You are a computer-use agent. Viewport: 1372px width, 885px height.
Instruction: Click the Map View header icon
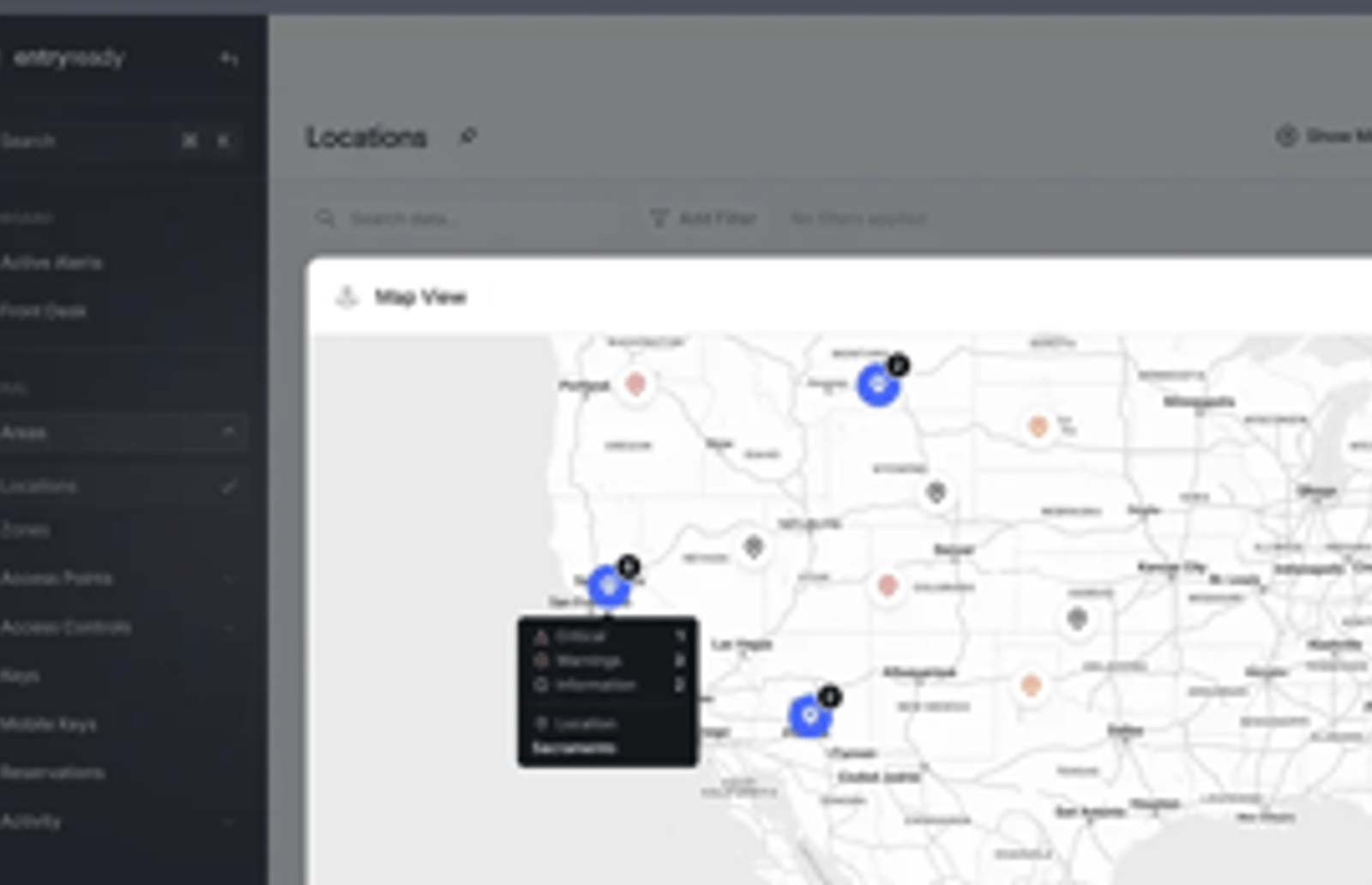346,297
